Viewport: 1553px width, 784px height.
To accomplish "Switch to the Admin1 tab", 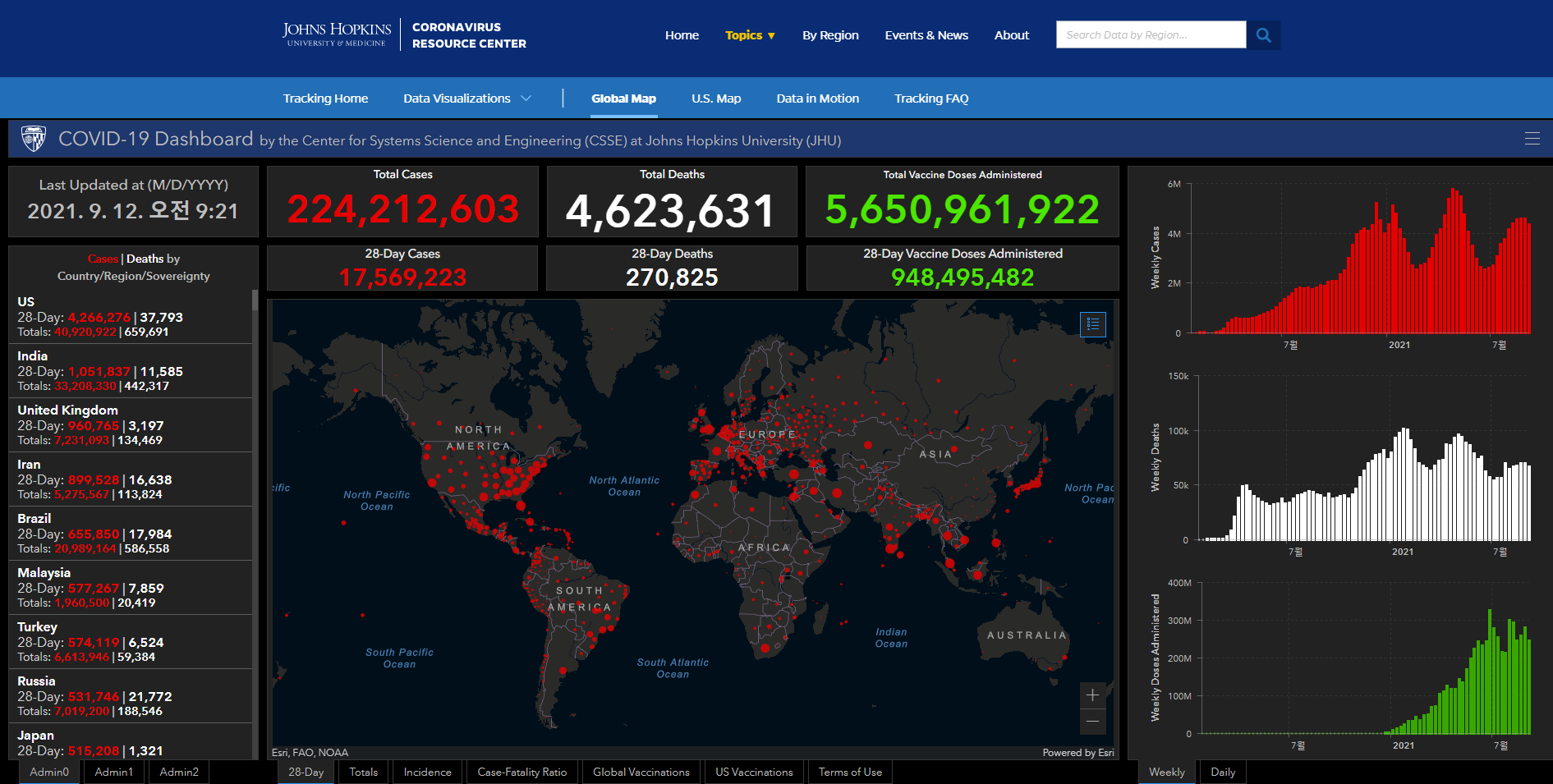I will 113,773.
